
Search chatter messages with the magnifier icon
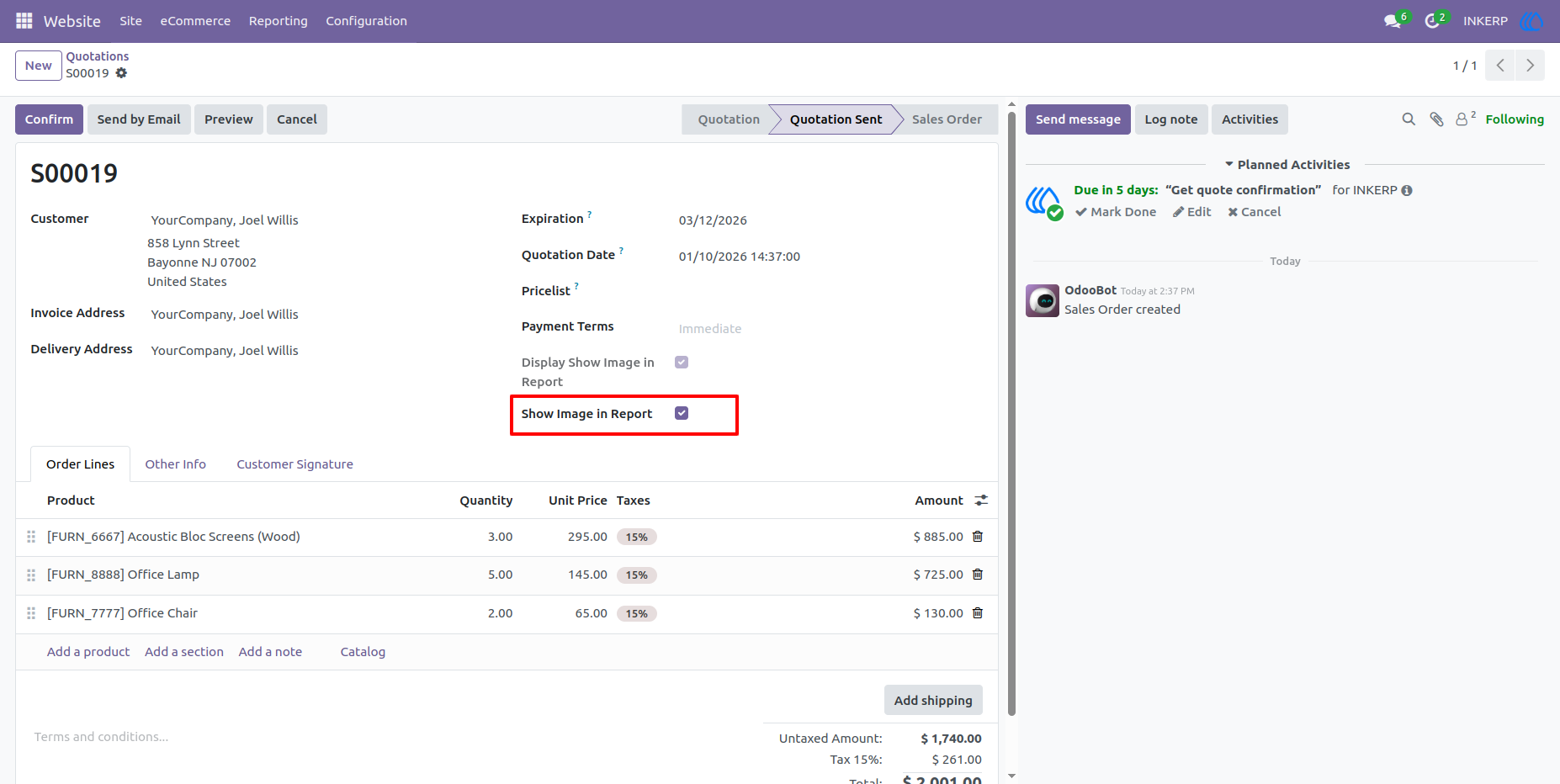1409,119
